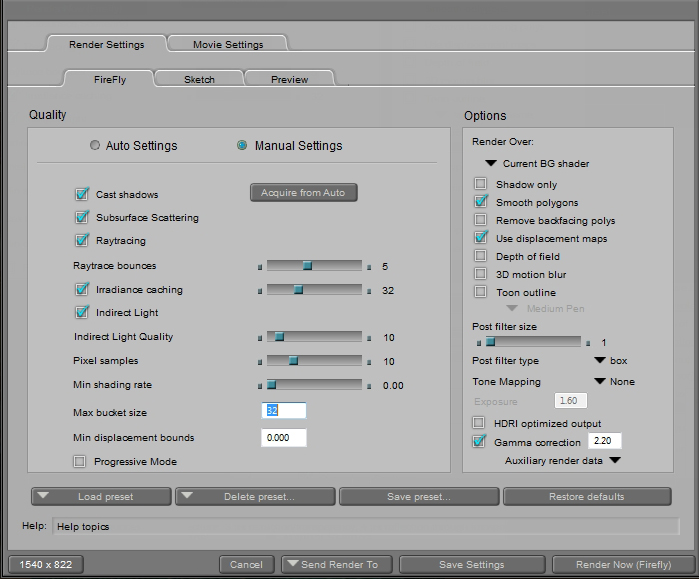The width and height of the screenshot is (699, 579).
Task: Enable the Shadow only checkbox
Action: (481, 184)
